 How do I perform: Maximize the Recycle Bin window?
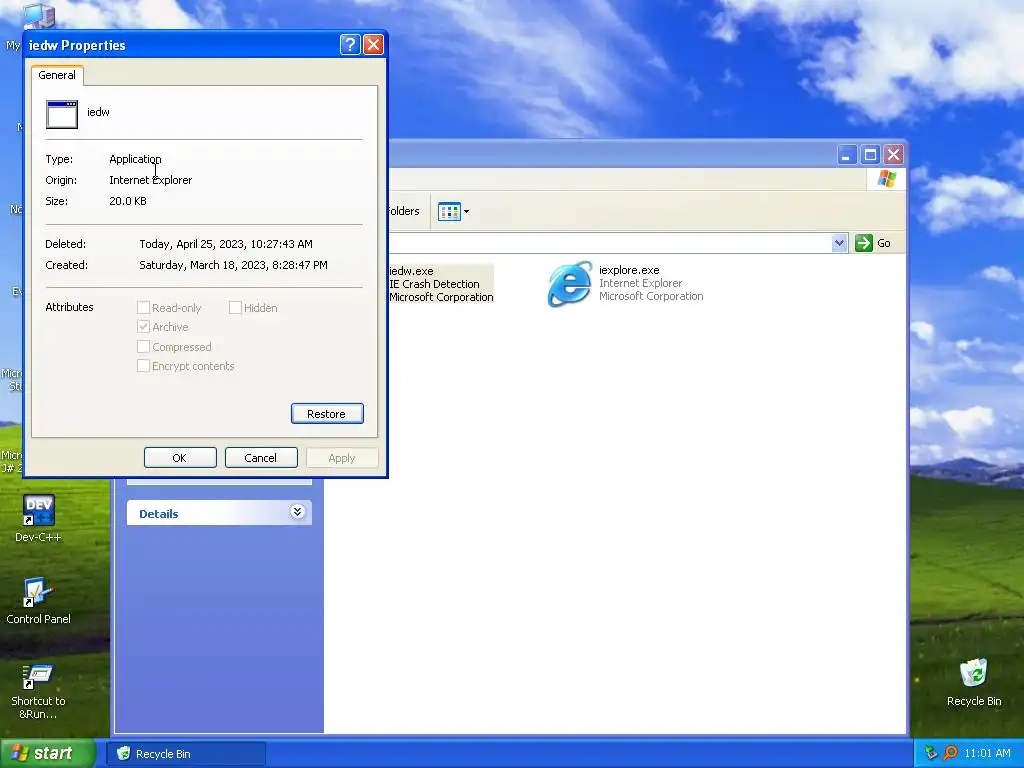[x=870, y=155]
